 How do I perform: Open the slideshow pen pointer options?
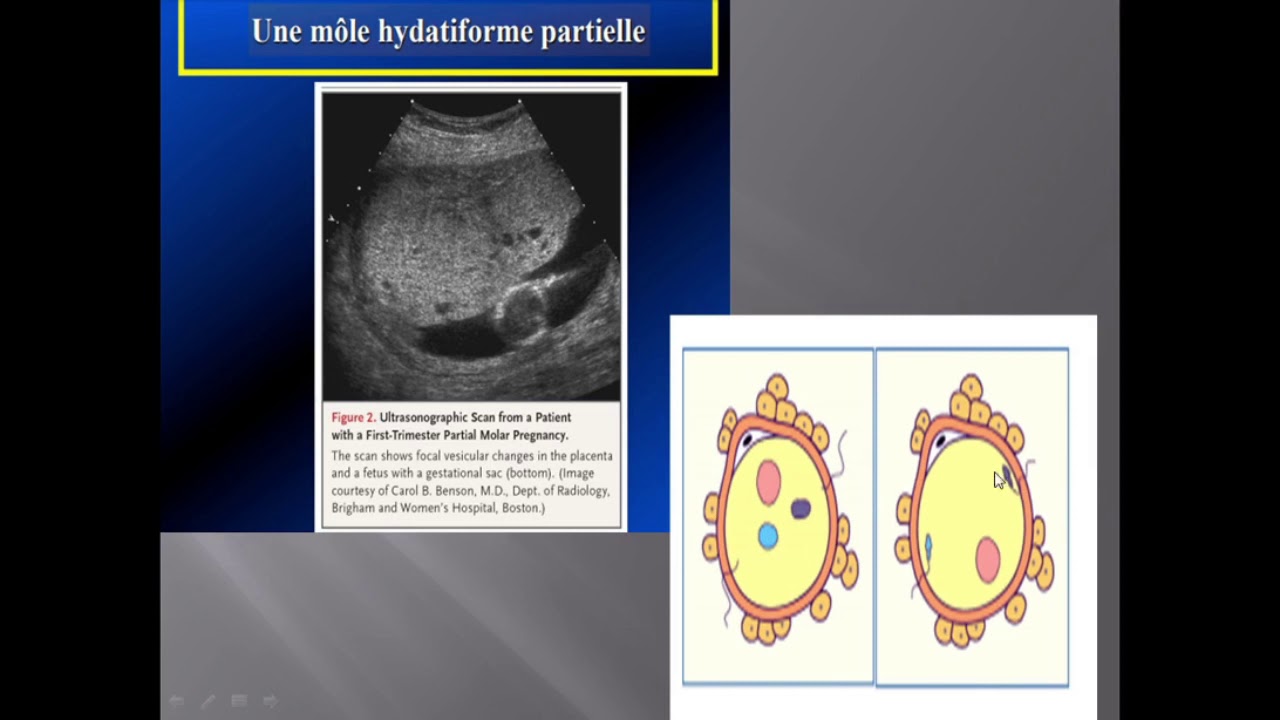click(208, 702)
